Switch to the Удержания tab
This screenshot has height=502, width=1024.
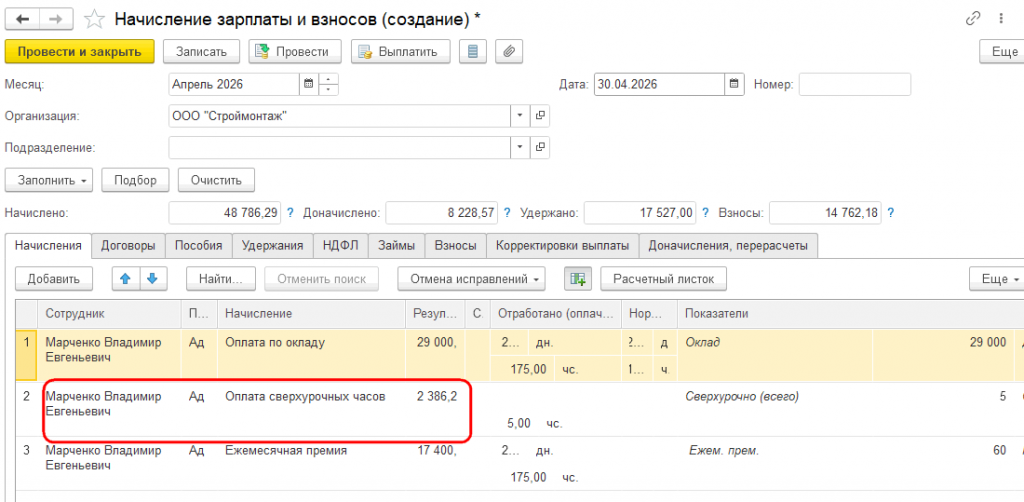pyautogui.click(x=272, y=245)
